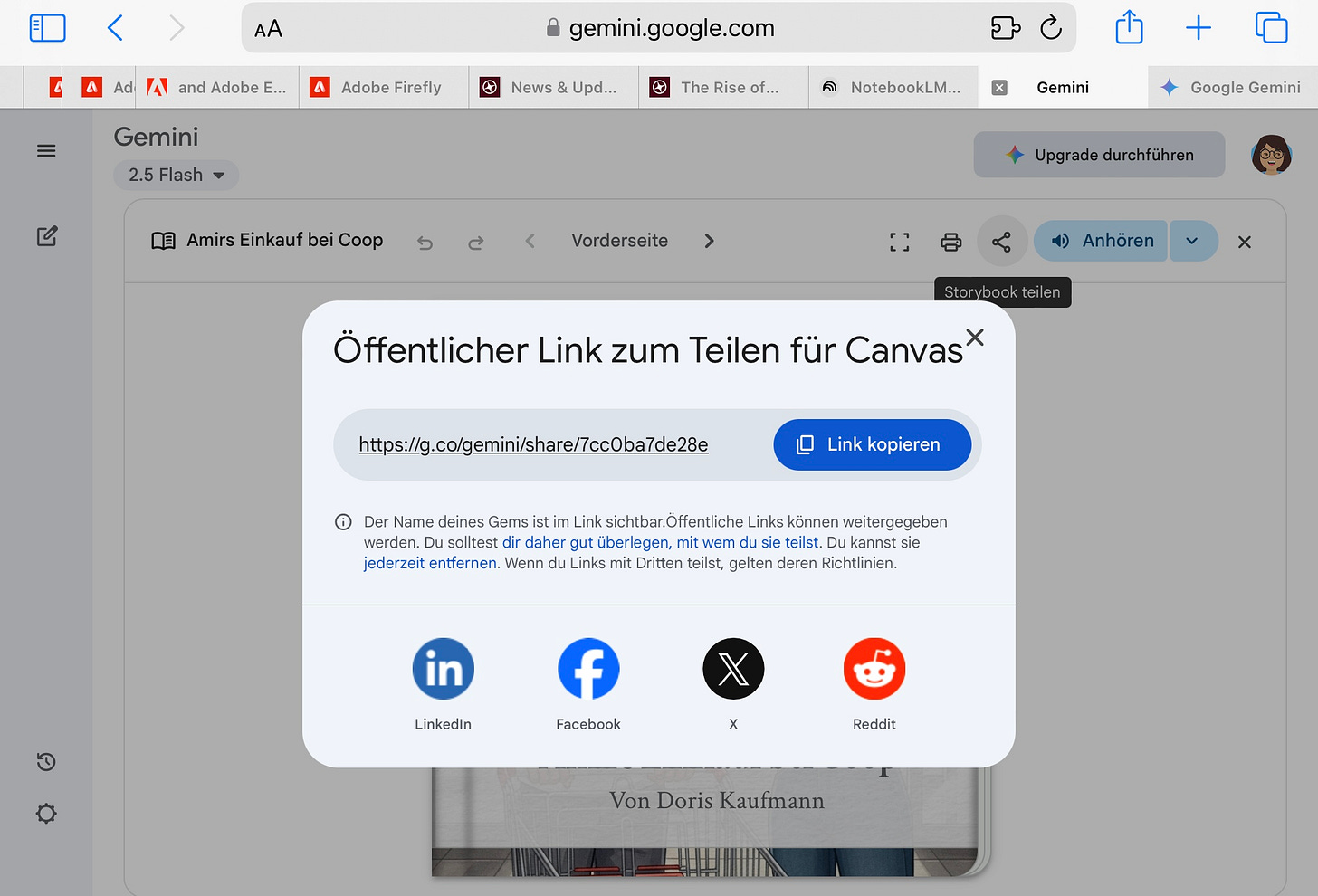This screenshot has width=1318, height=896.
Task: Go to the previous storybook page
Action: pos(530,241)
